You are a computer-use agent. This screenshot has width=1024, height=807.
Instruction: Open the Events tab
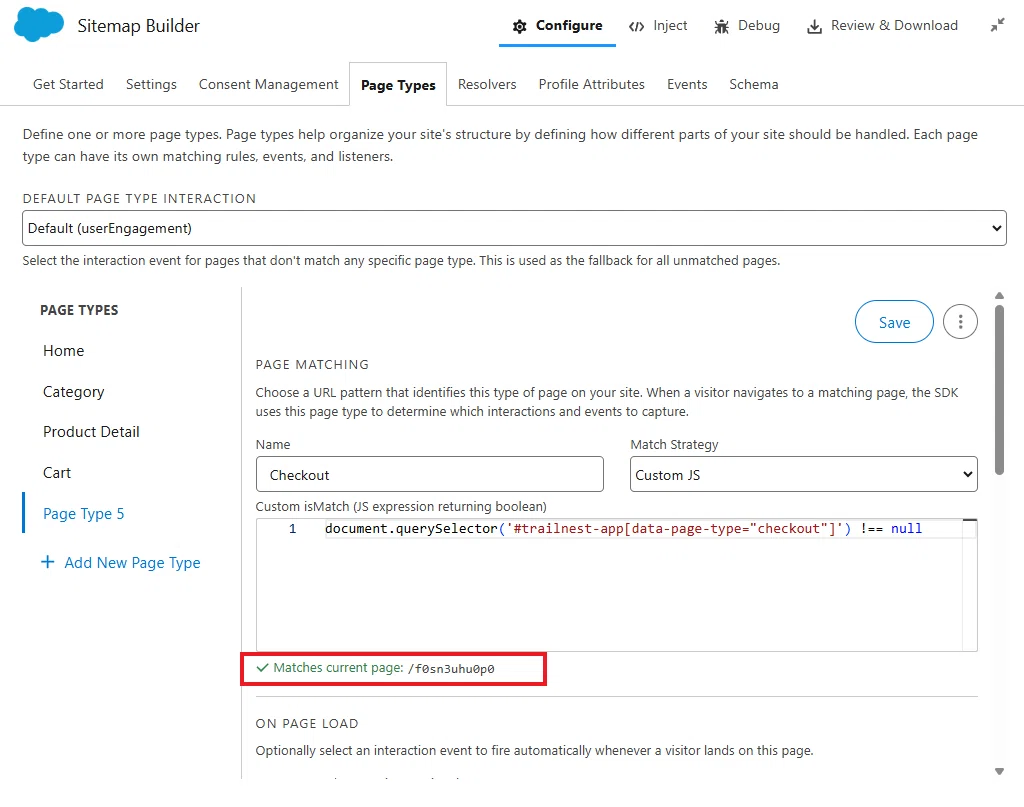point(686,84)
